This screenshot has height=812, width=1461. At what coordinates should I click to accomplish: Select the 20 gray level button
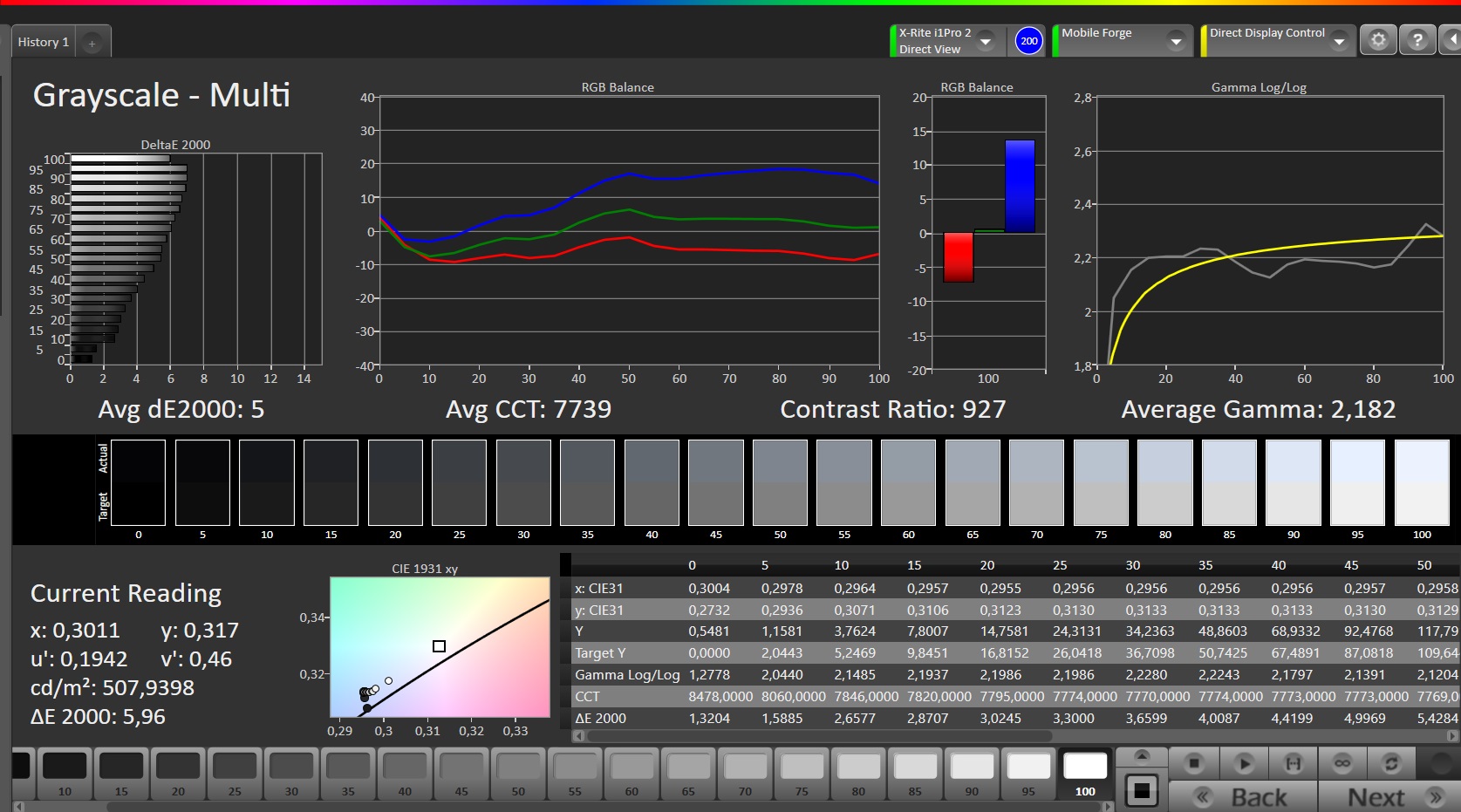[x=178, y=774]
